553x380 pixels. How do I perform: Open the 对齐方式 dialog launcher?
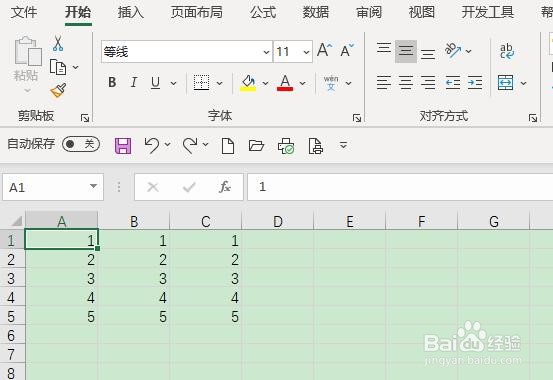(533, 118)
